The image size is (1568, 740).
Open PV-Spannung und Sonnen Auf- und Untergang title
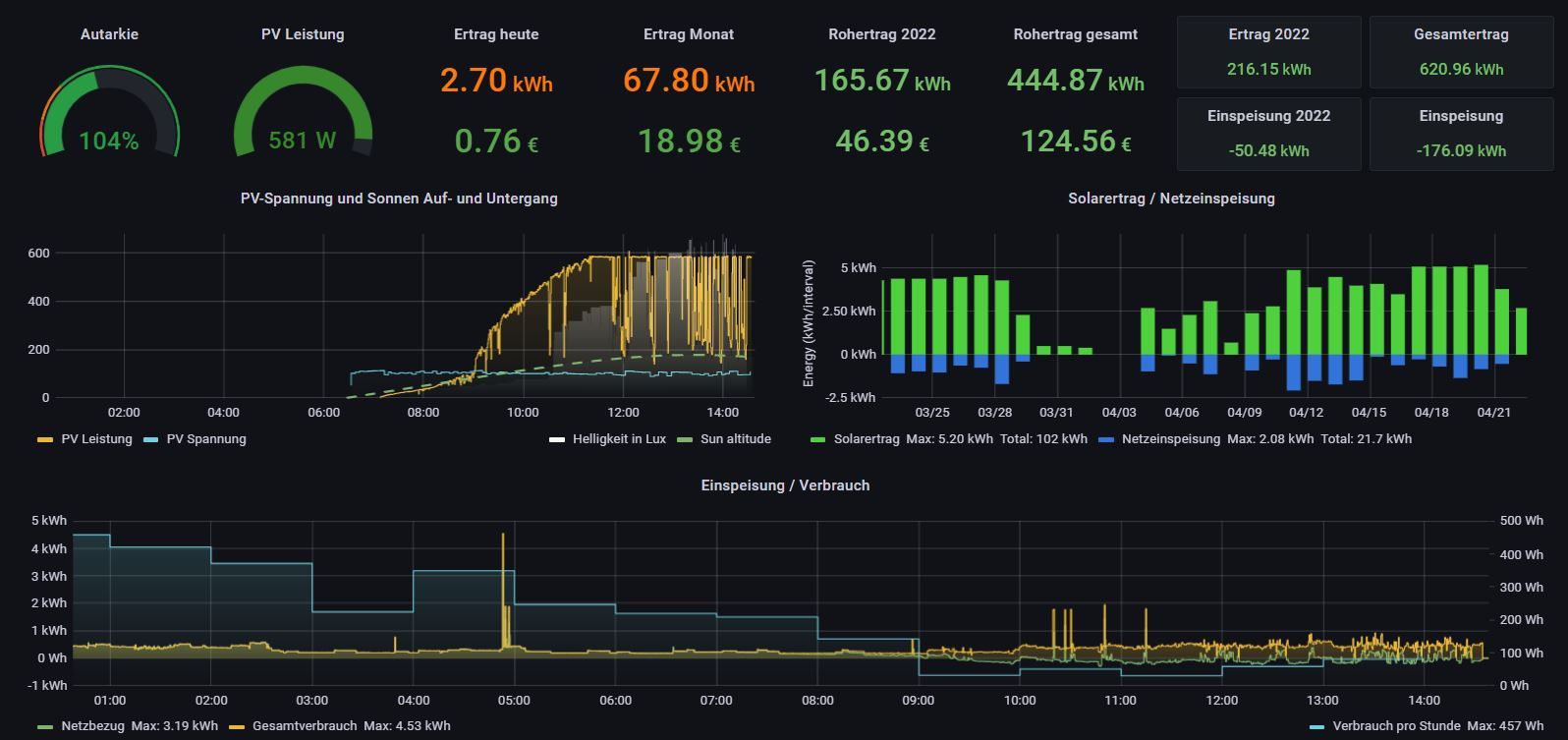399,199
